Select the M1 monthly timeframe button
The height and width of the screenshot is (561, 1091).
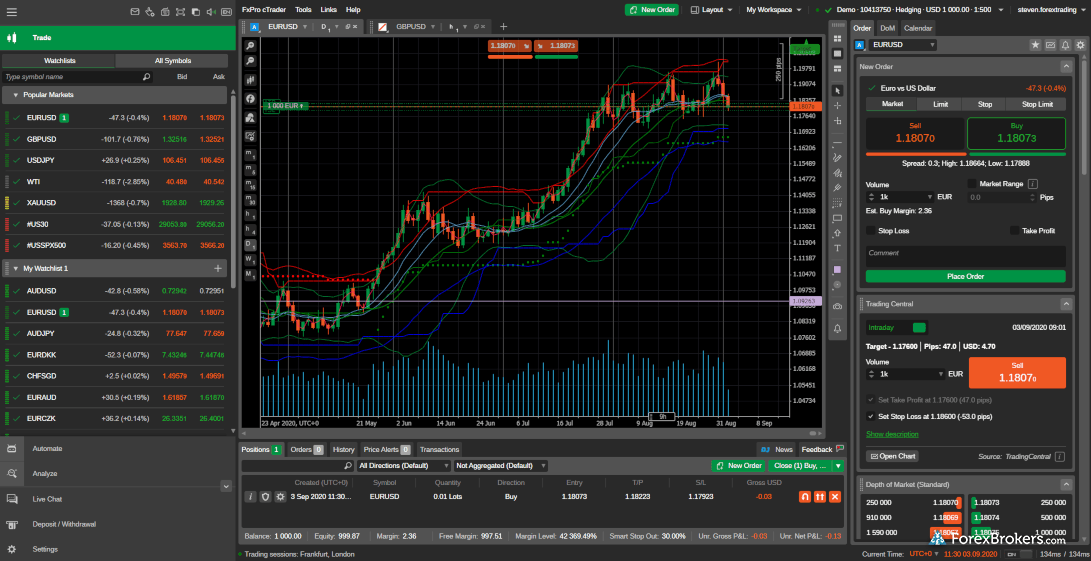[x=250, y=274]
